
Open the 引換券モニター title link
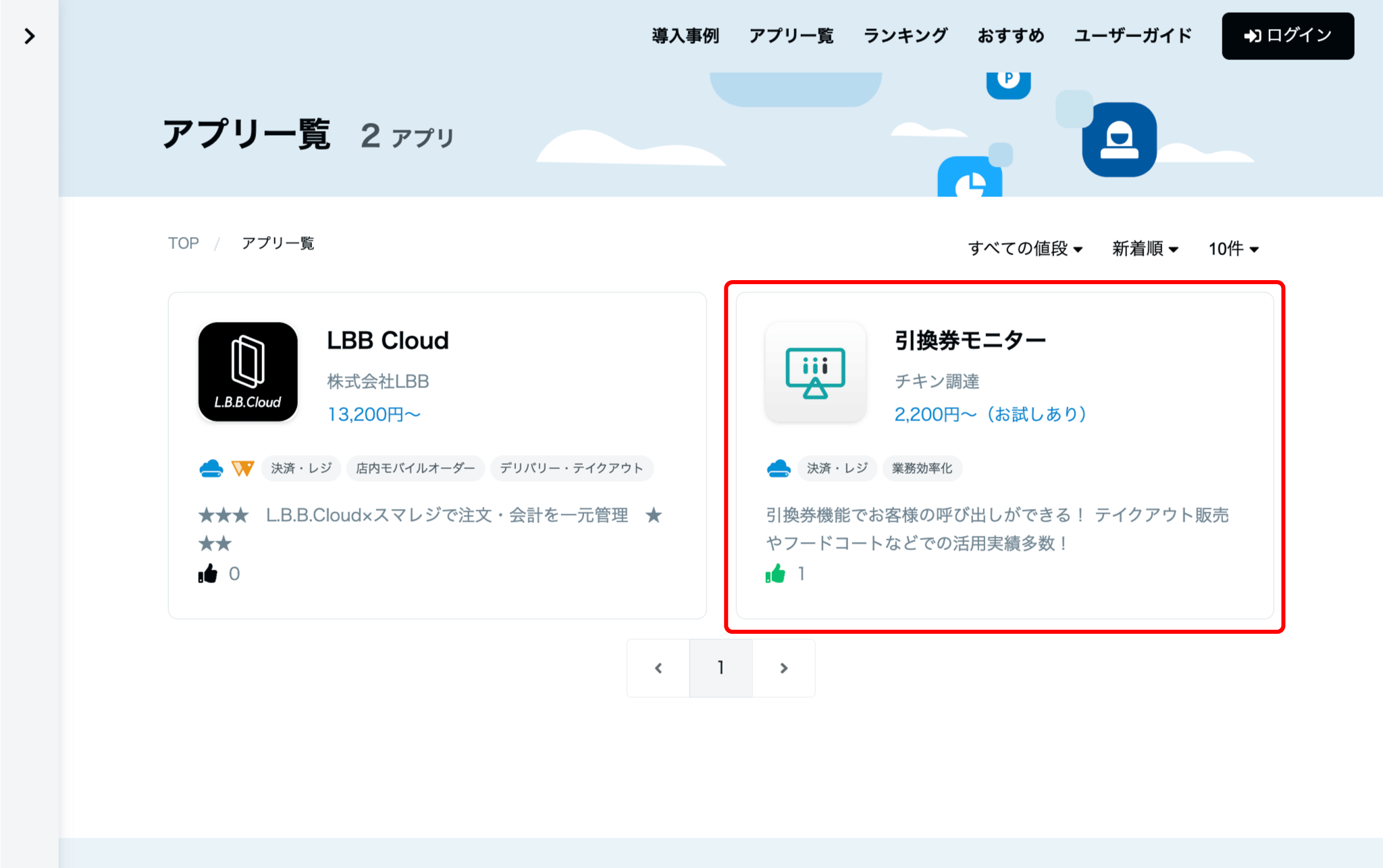(970, 340)
